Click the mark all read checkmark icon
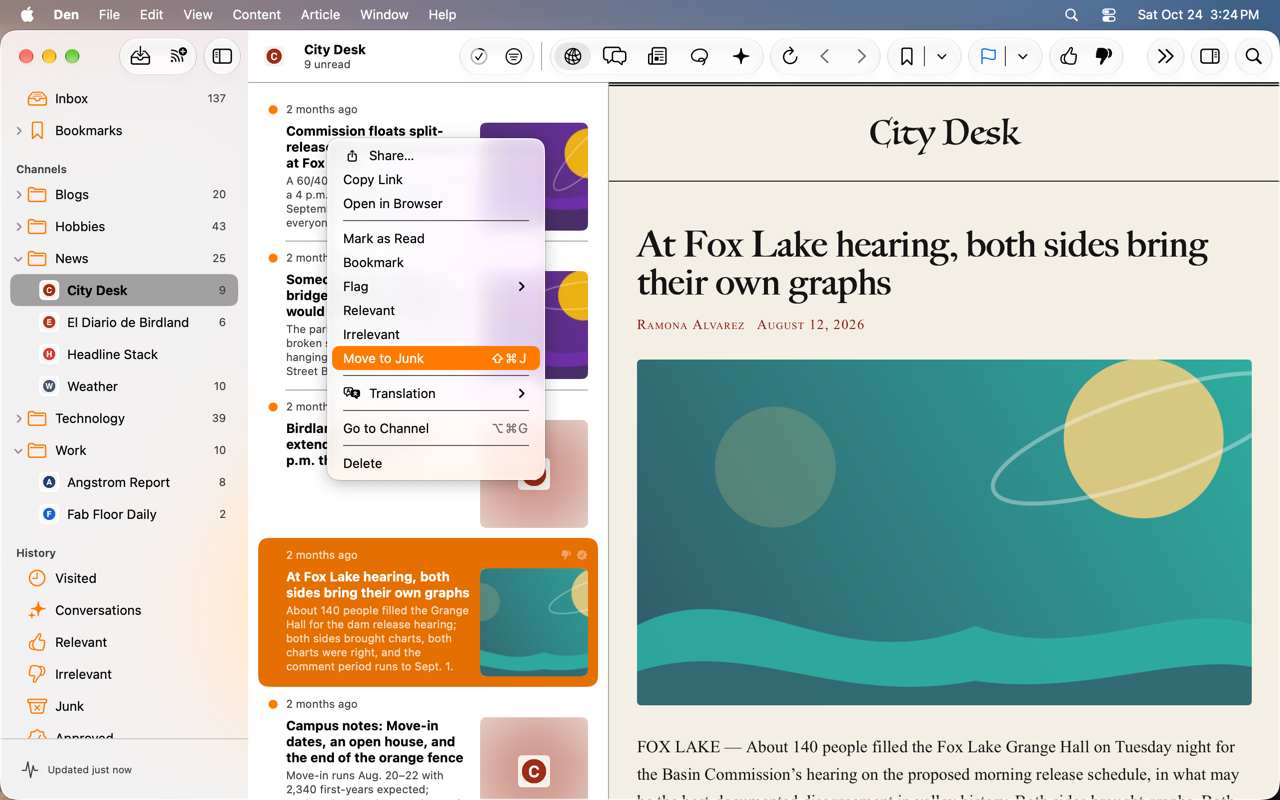 (479, 57)
